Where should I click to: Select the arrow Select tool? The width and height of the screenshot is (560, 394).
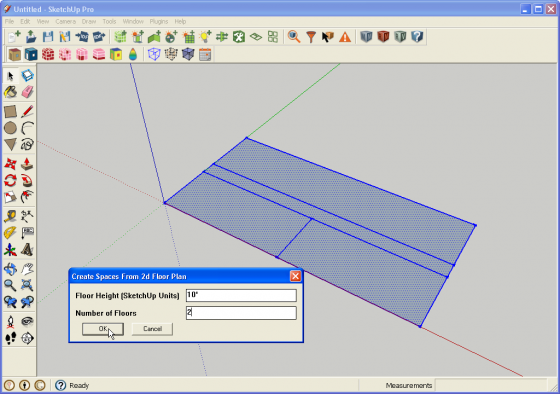tap(10, 76)
